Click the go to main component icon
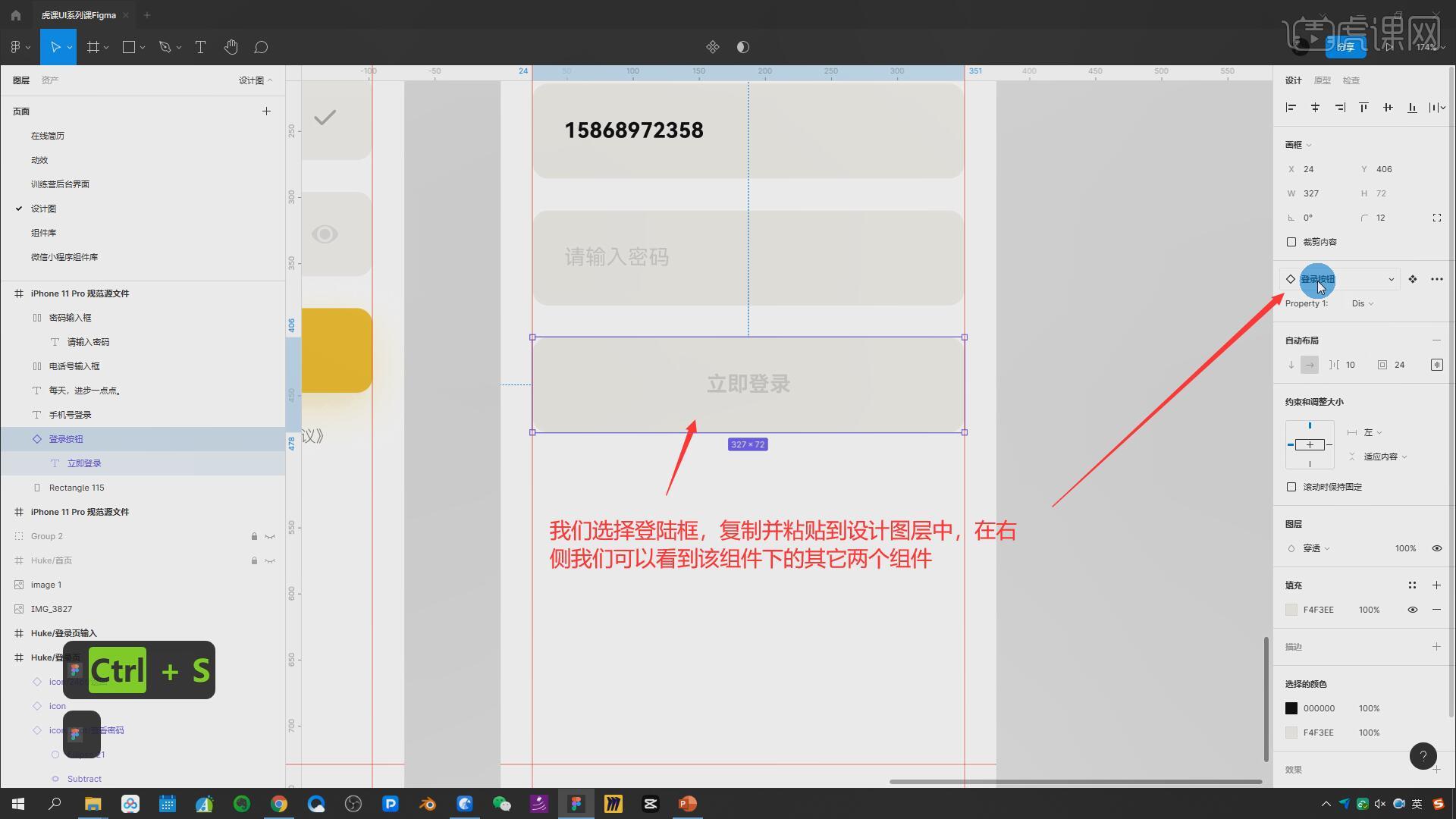 click(x=1412, y=279)
